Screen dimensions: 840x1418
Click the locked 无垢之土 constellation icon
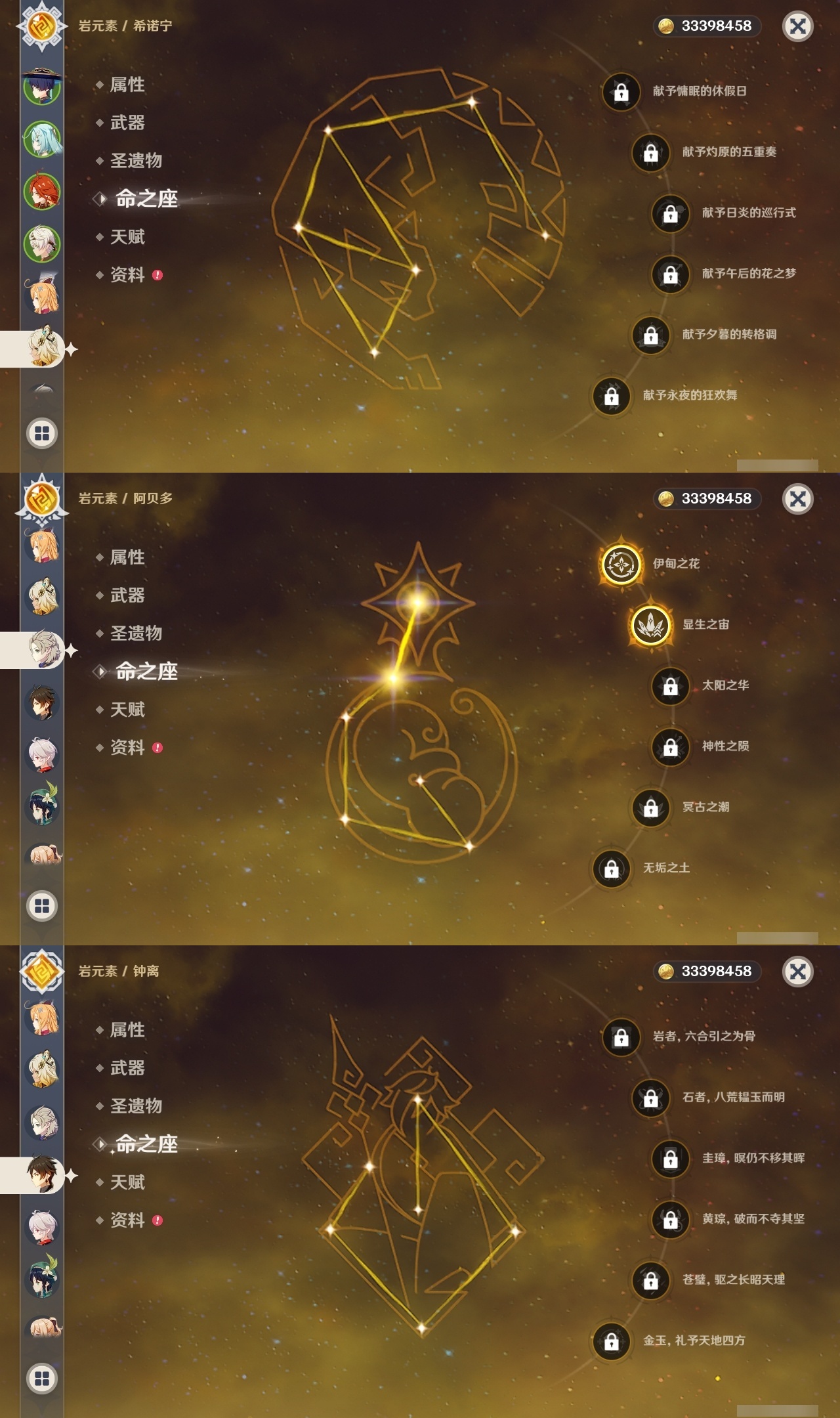(x=611, y=869)
